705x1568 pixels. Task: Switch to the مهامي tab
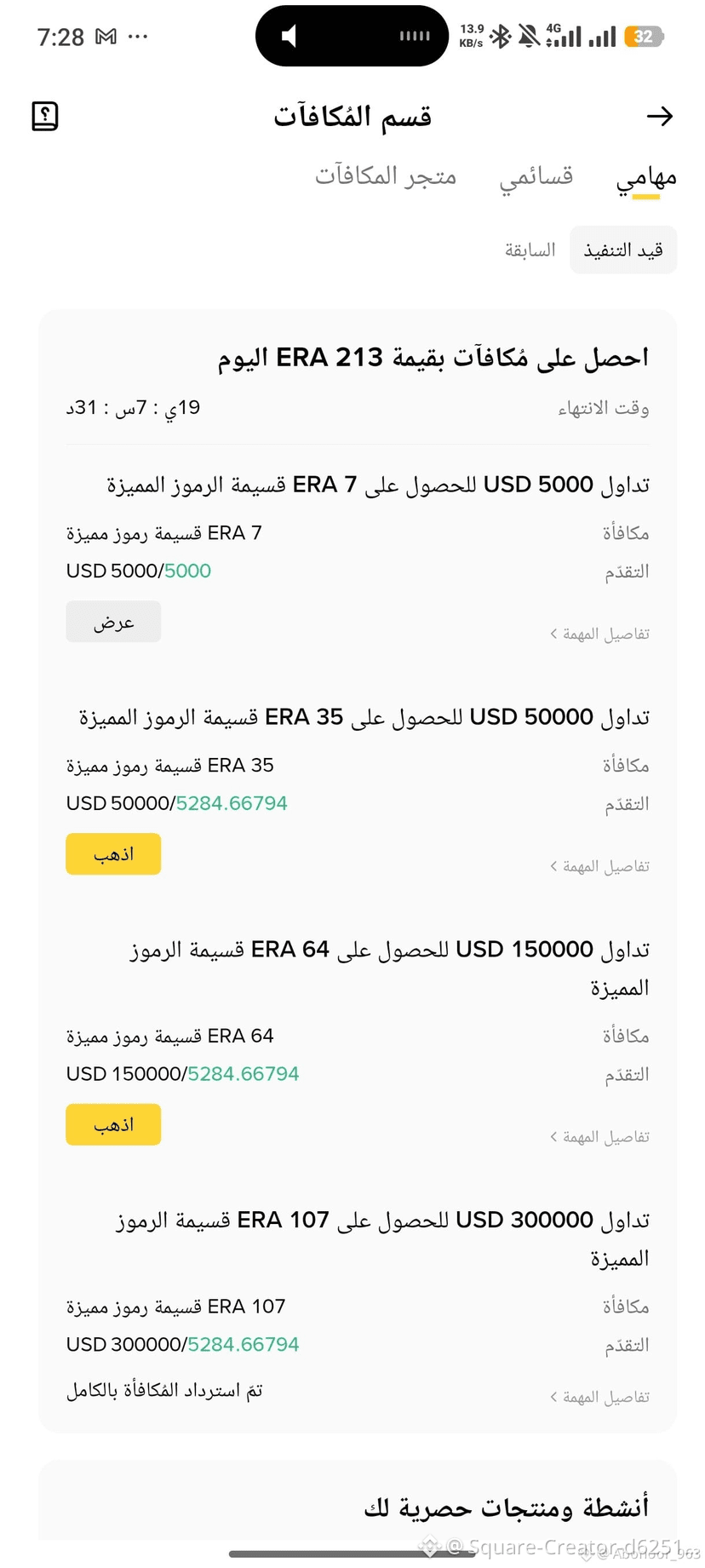[x=646, y=177]
